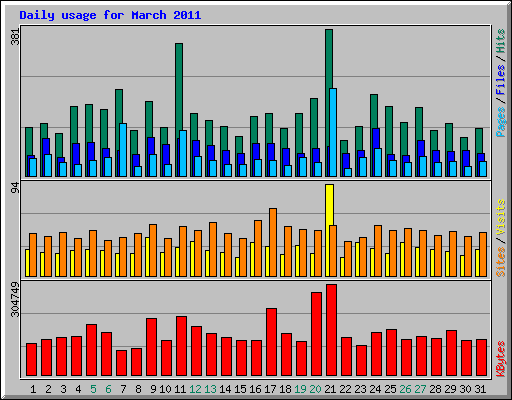Click the 94 axis label
This screenshot has width=512, height=400.
click(x=15, y=188)
